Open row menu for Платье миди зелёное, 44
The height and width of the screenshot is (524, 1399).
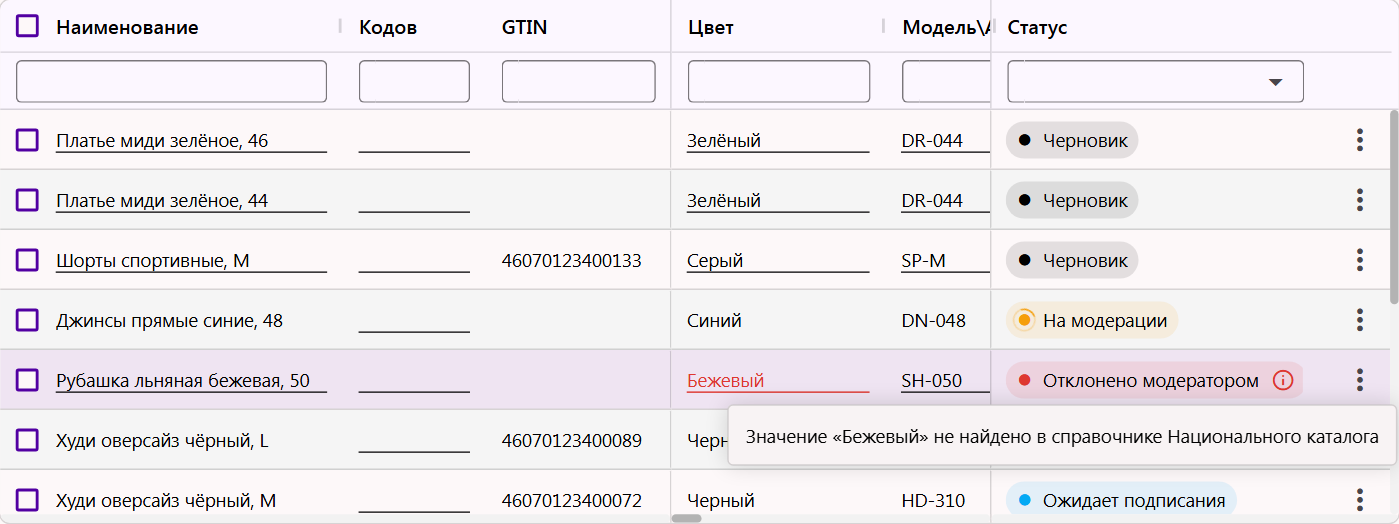[x=1359, y=200]
